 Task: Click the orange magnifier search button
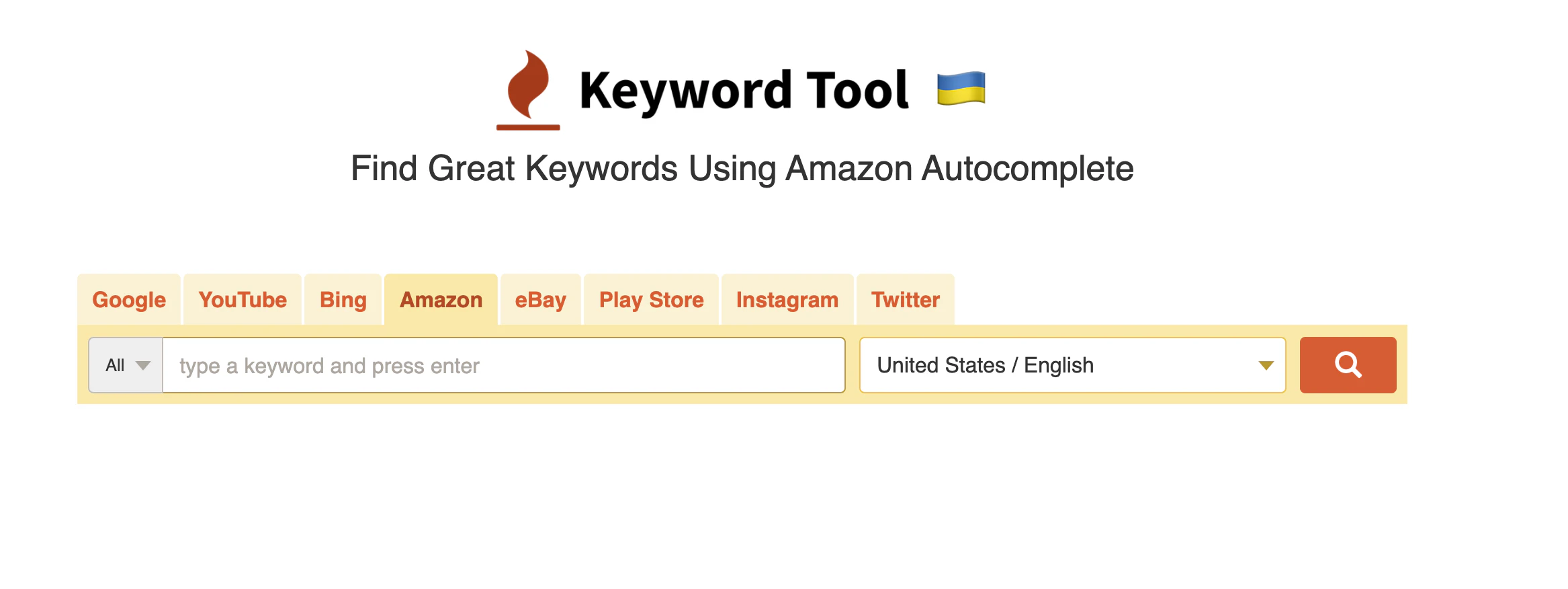click(1348, 365)
